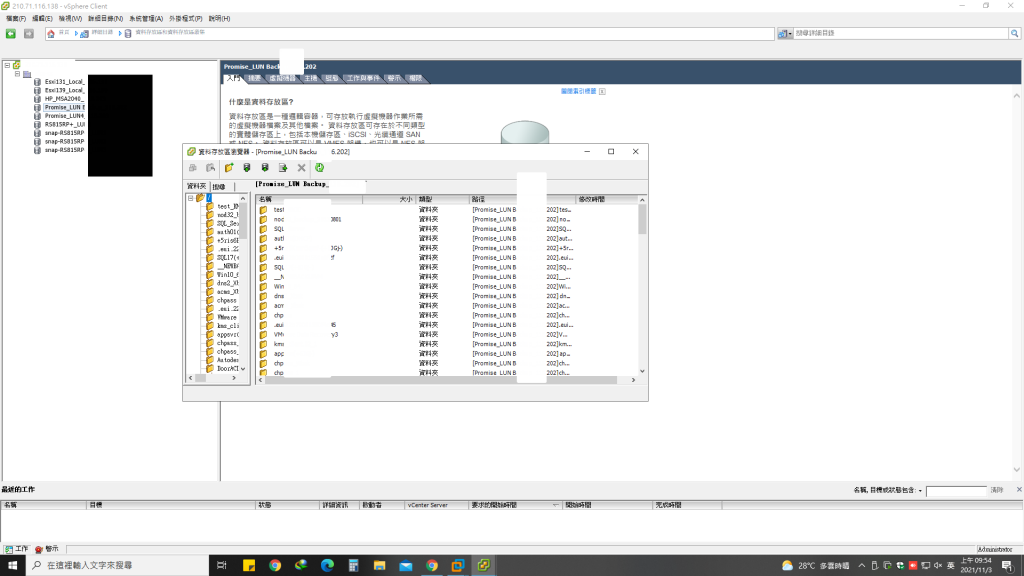Open the 檢視(W) menu
1024x576 pixels.
point(70,19)
